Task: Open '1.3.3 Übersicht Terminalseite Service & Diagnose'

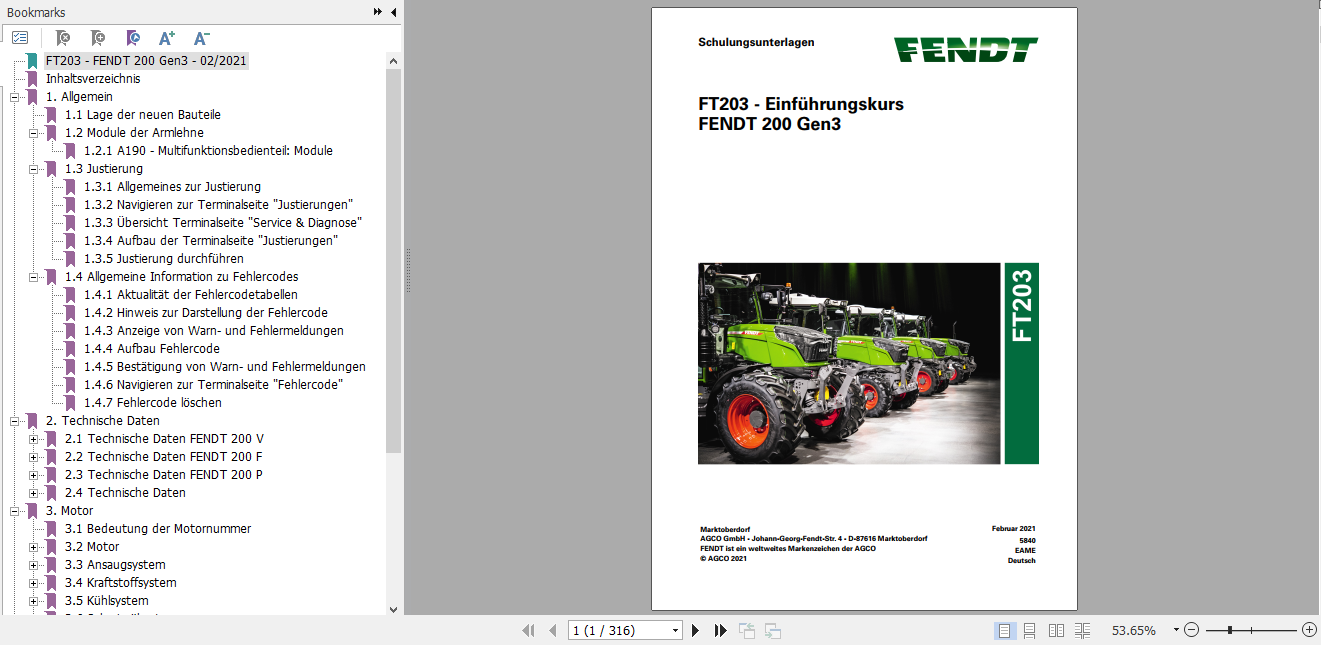Action: (222, 223)
